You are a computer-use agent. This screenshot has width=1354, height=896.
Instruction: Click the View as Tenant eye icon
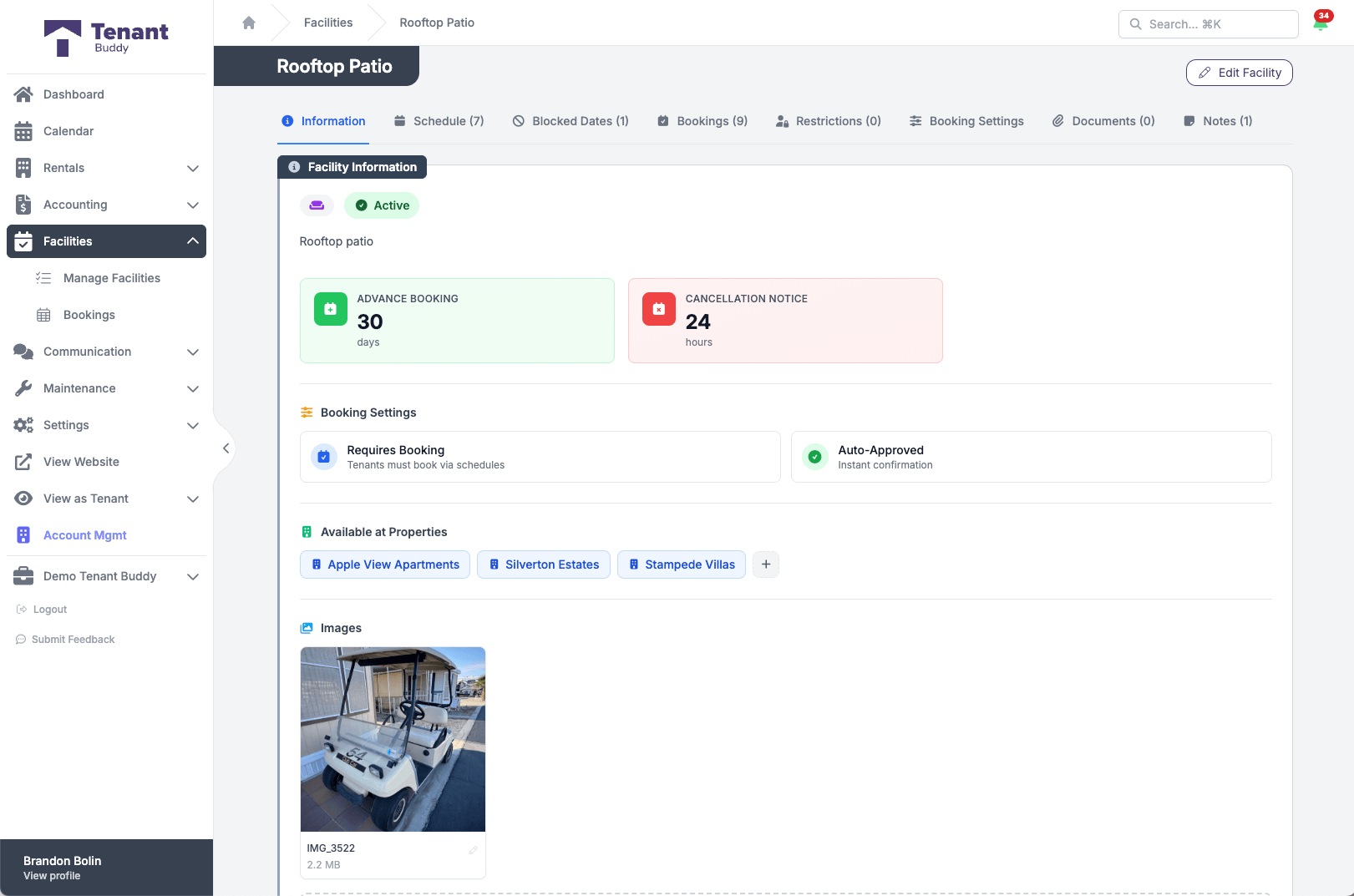pyautogui.click(x=23, y=499)
